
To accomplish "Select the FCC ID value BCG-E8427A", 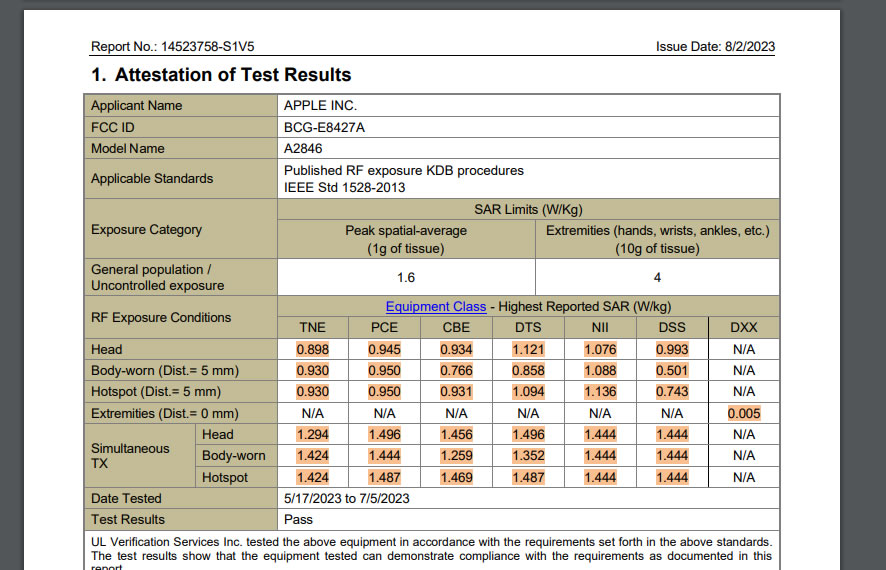I will tap(324, 127).
